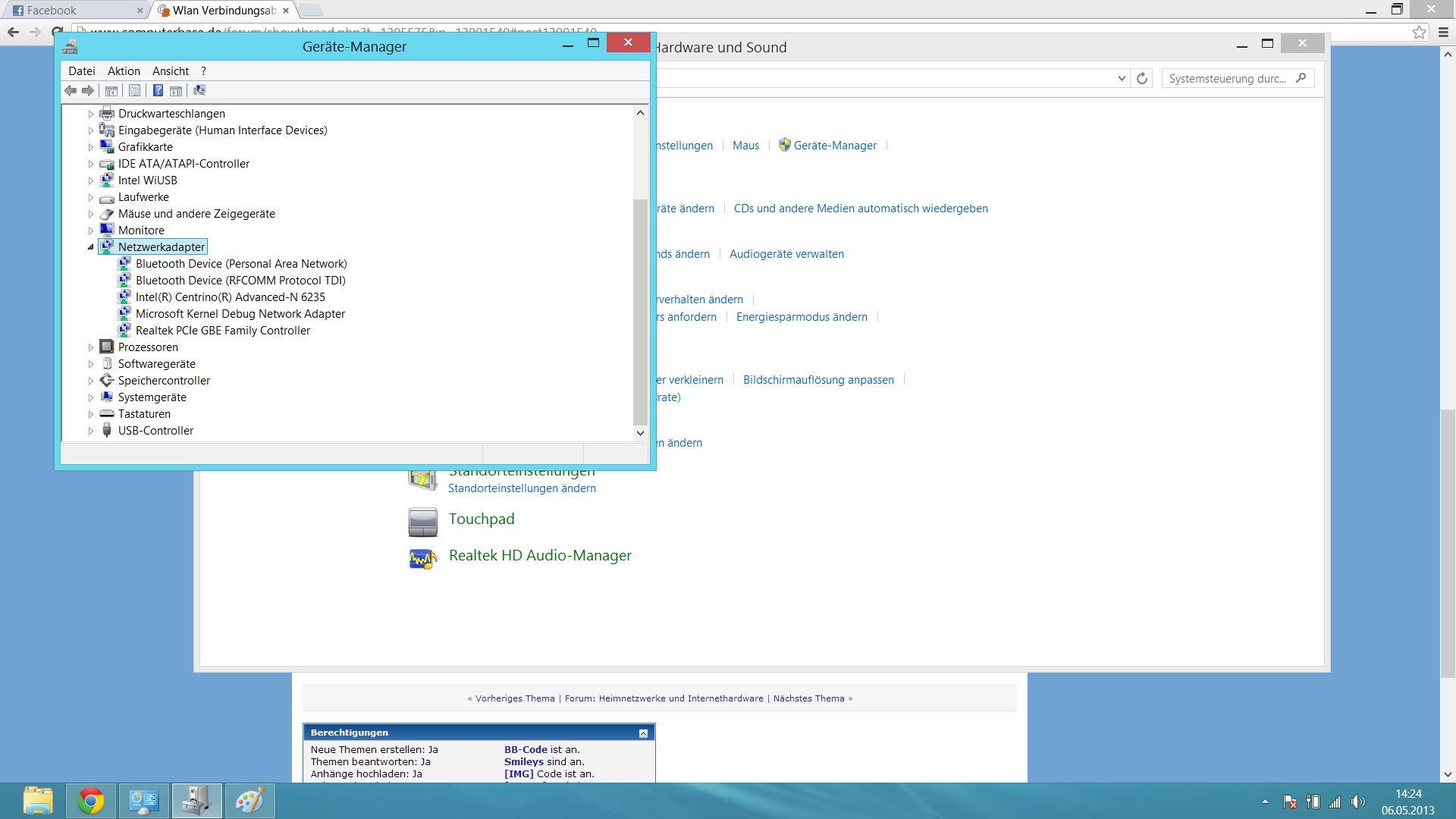Screen dimensions: 1456x819
Task: Open the Aktion menu
Action: tap(124, 71)
